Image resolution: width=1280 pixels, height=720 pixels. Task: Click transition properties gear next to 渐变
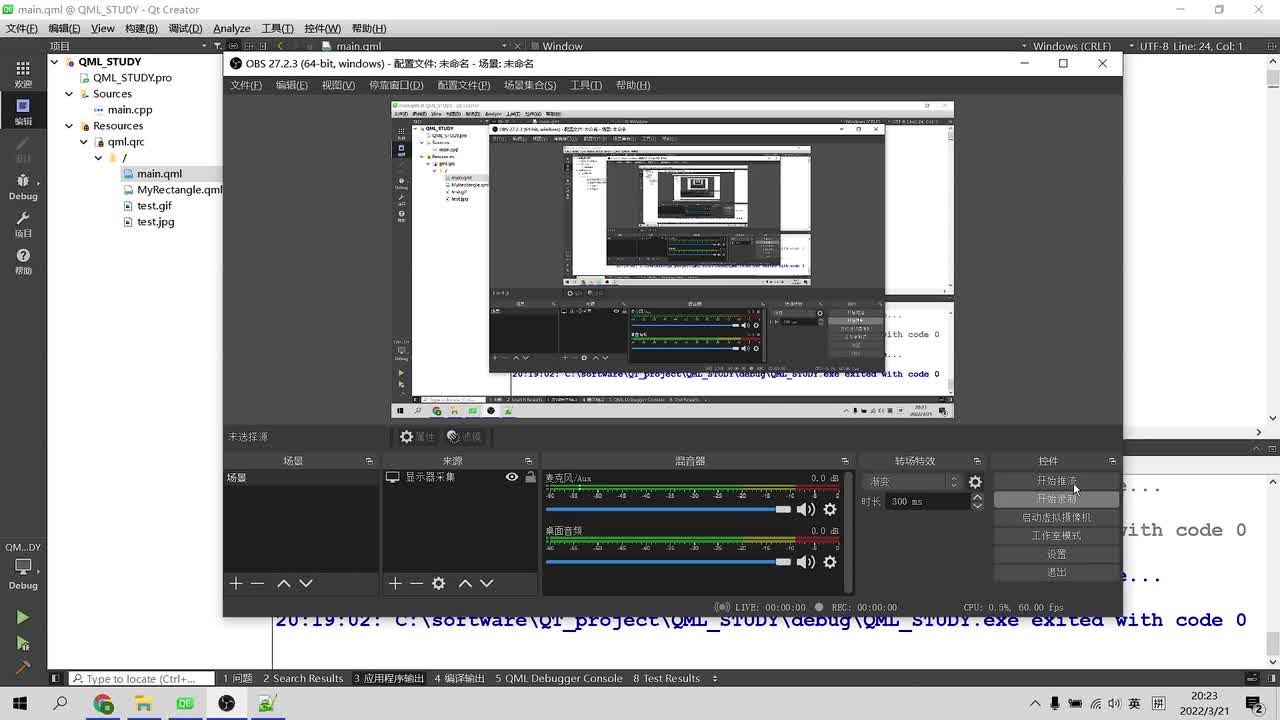click(x=975, y=482)
